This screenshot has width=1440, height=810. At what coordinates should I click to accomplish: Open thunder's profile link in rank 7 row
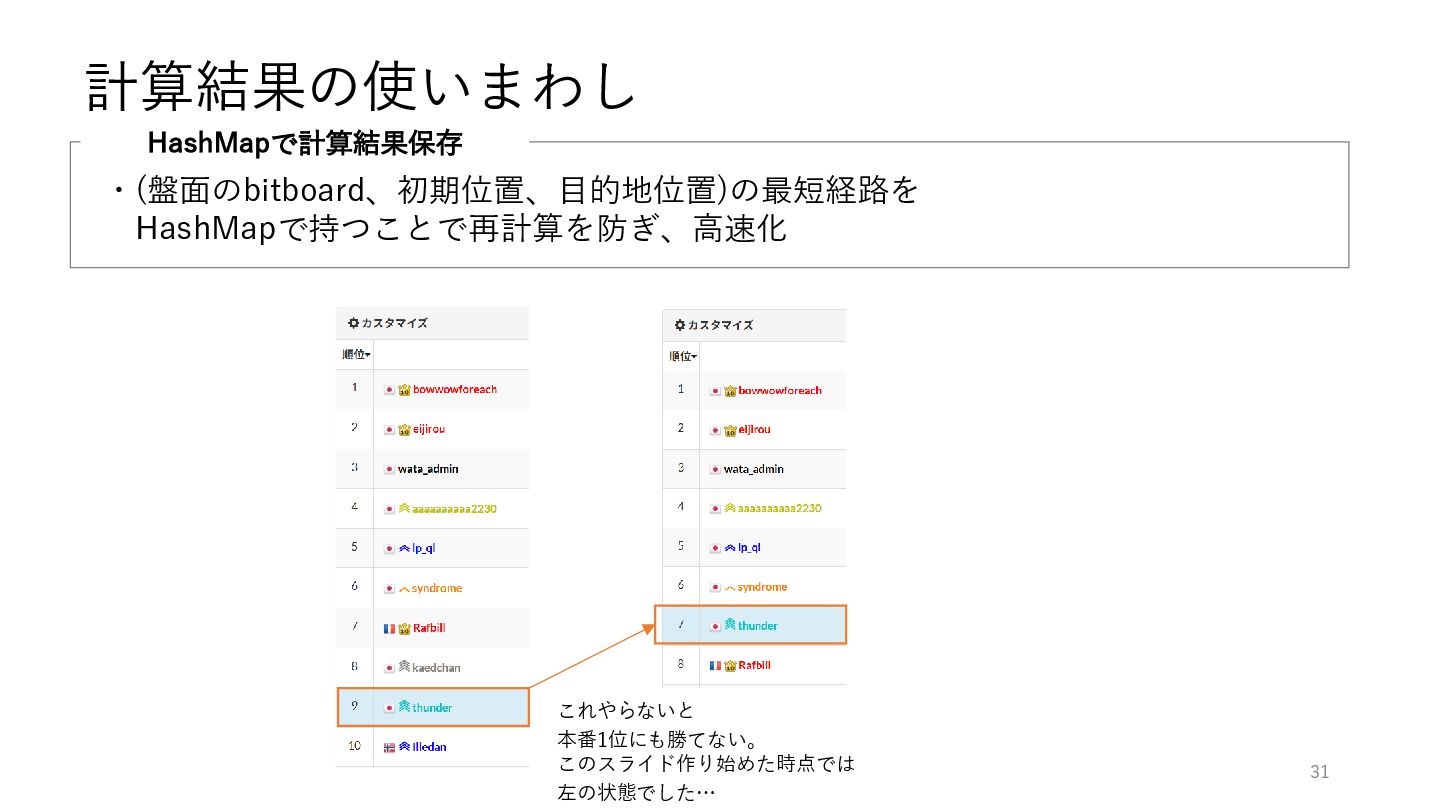(758, 626)
